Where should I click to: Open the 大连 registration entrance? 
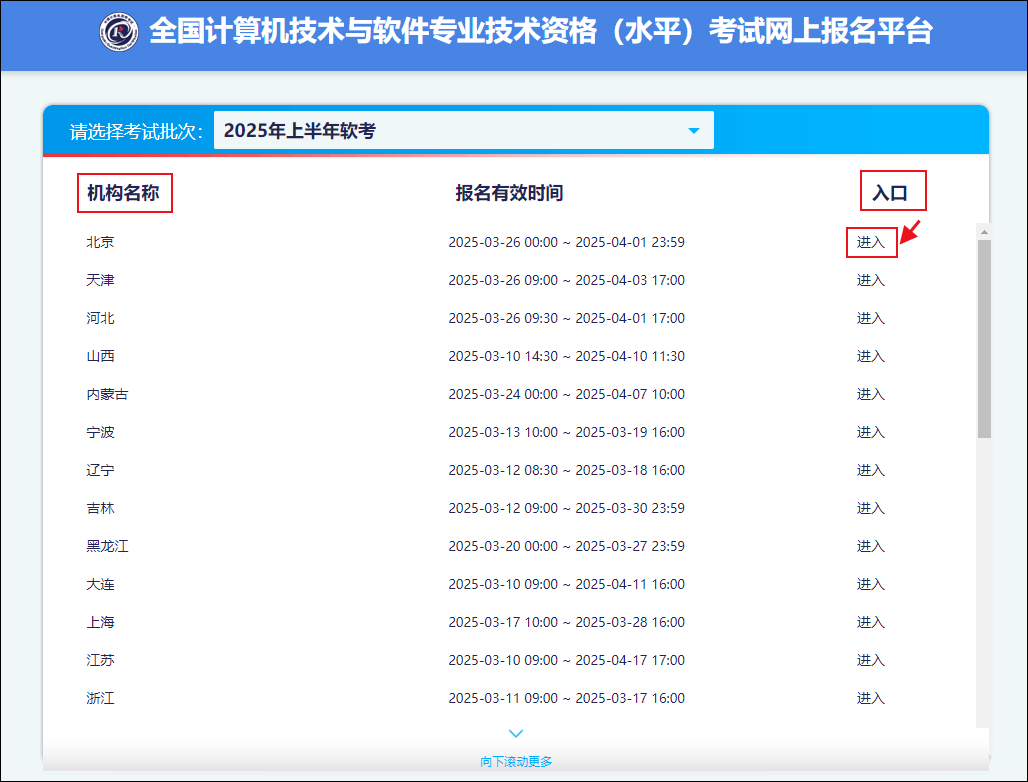[x=871, y=584]
